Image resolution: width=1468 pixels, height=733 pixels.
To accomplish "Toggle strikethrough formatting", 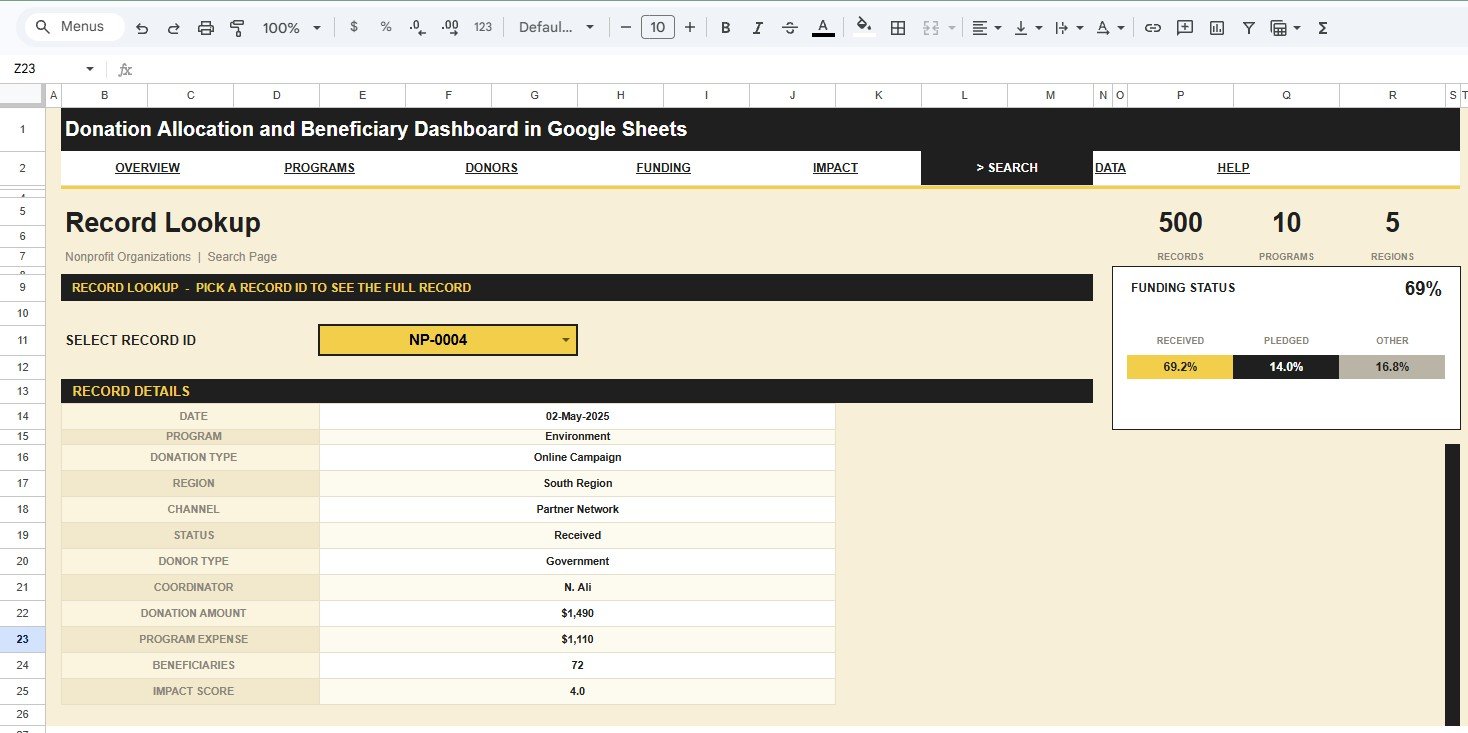I will [789, 28].
